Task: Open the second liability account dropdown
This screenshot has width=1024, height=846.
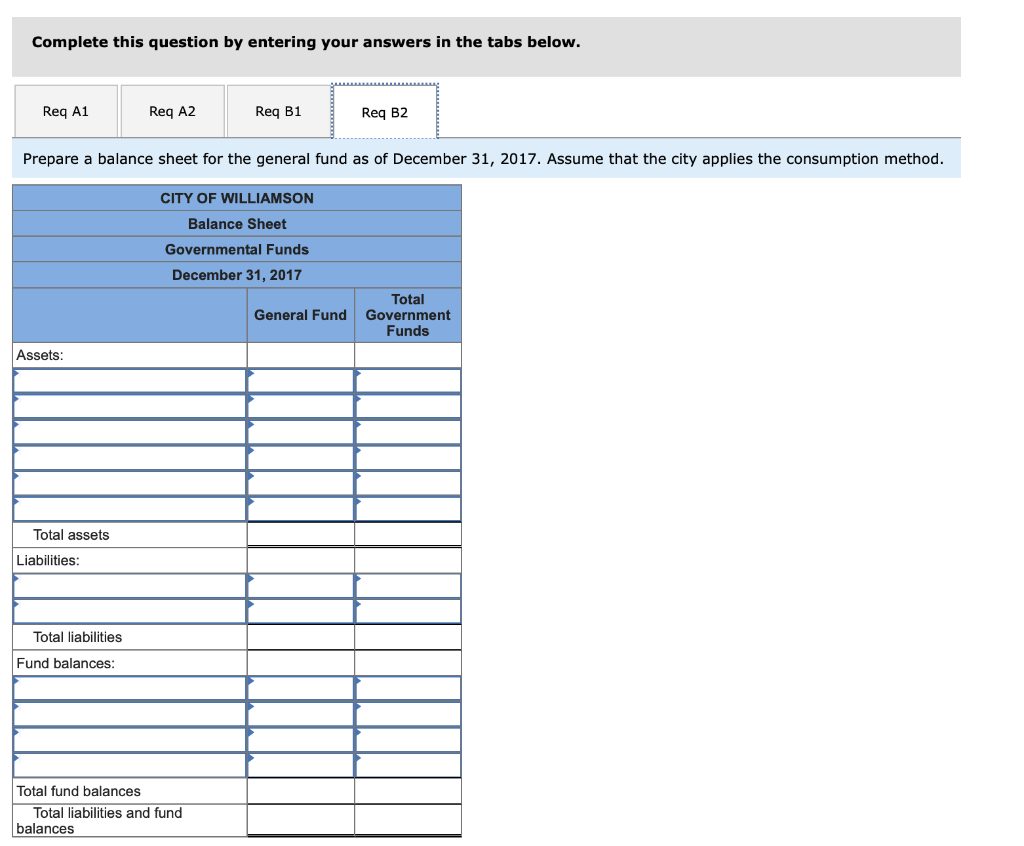Action: [128, 611]
